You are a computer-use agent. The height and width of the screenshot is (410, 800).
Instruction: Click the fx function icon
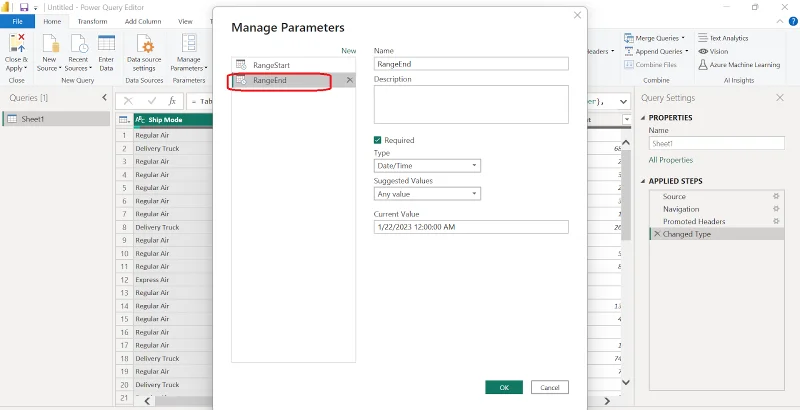pyautogui.click(x=172, y=101)
